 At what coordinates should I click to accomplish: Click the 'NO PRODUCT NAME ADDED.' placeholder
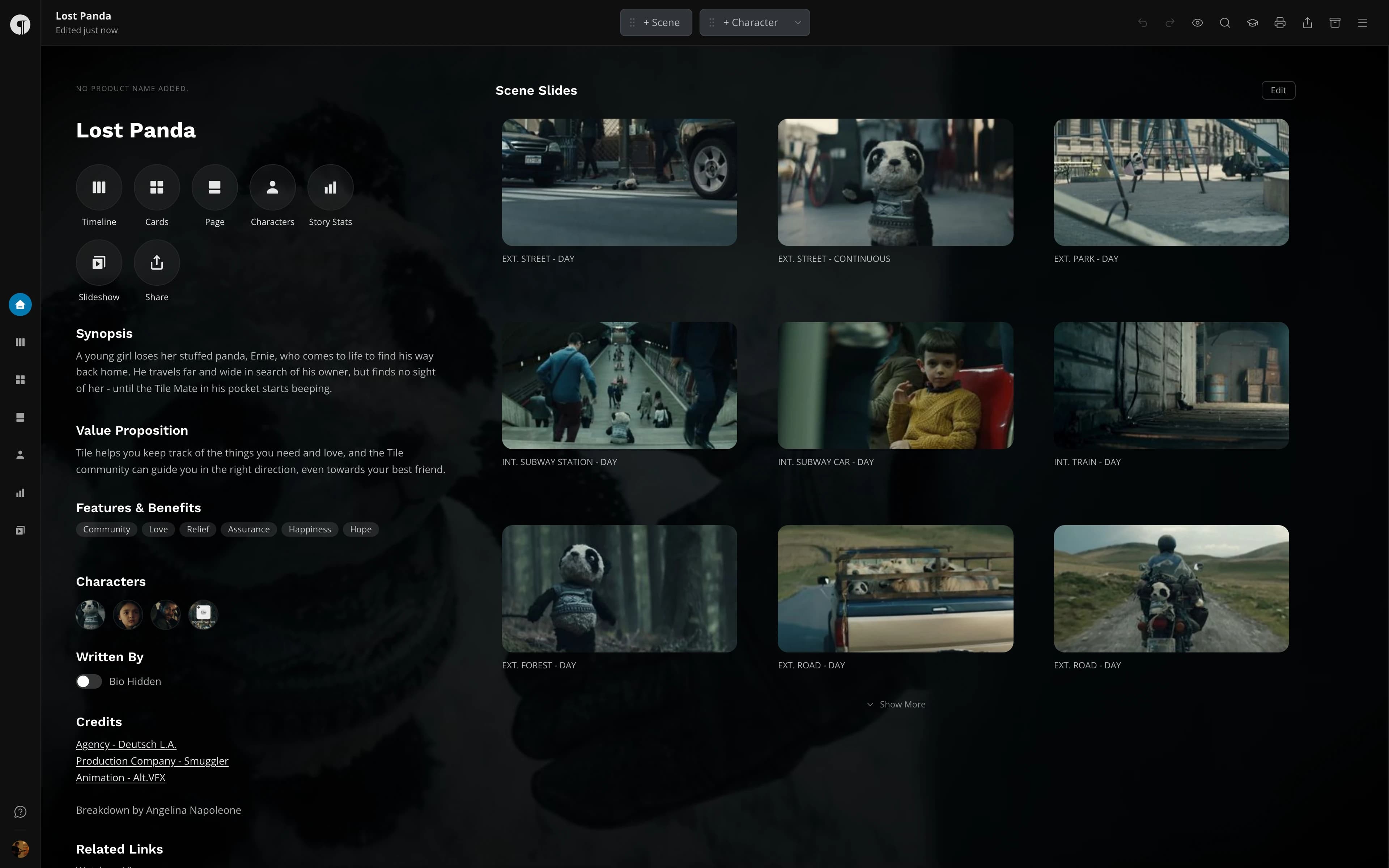pyautogui.click(x=132, y=88)
